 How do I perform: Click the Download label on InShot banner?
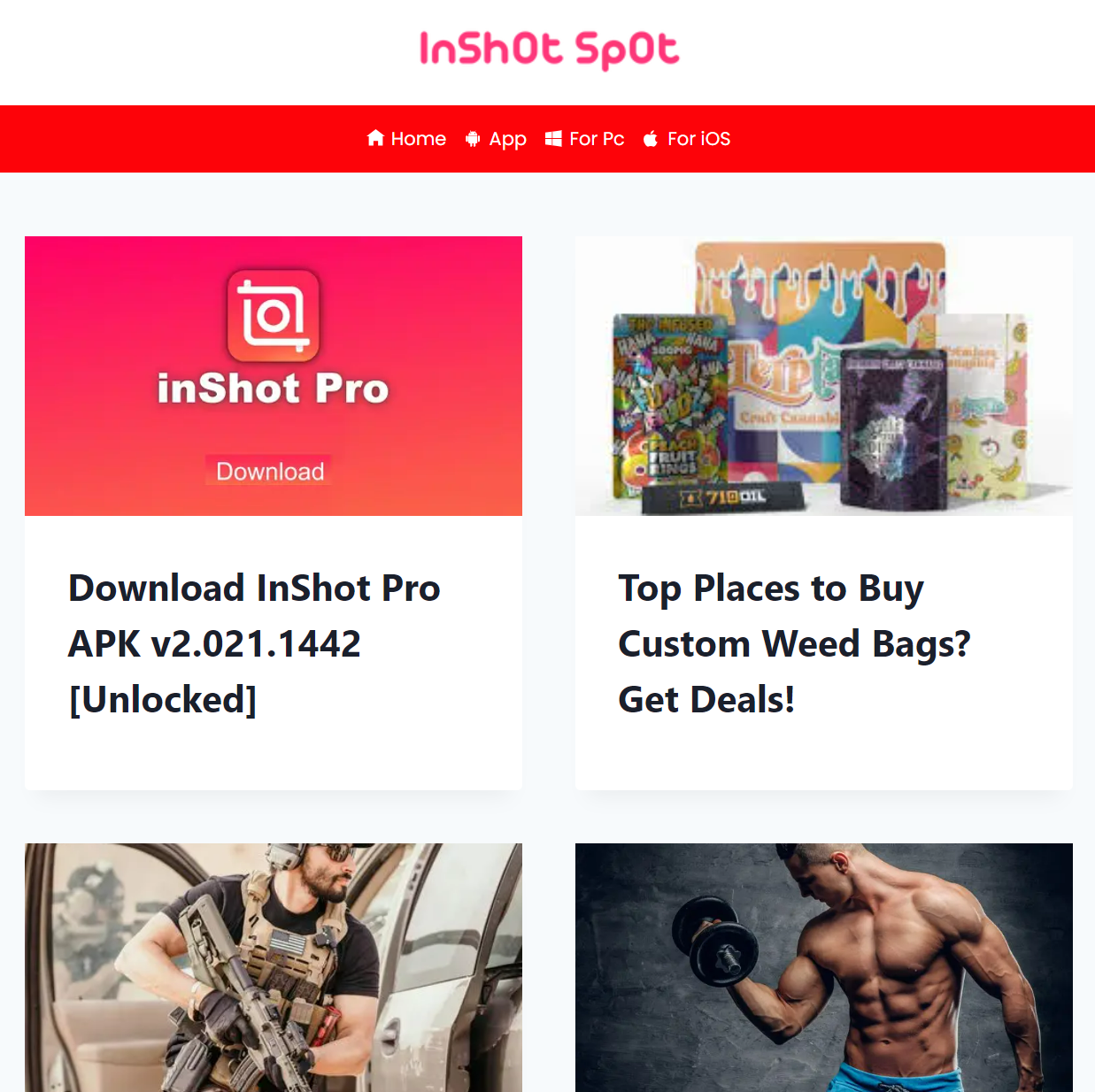pos(270,471)
